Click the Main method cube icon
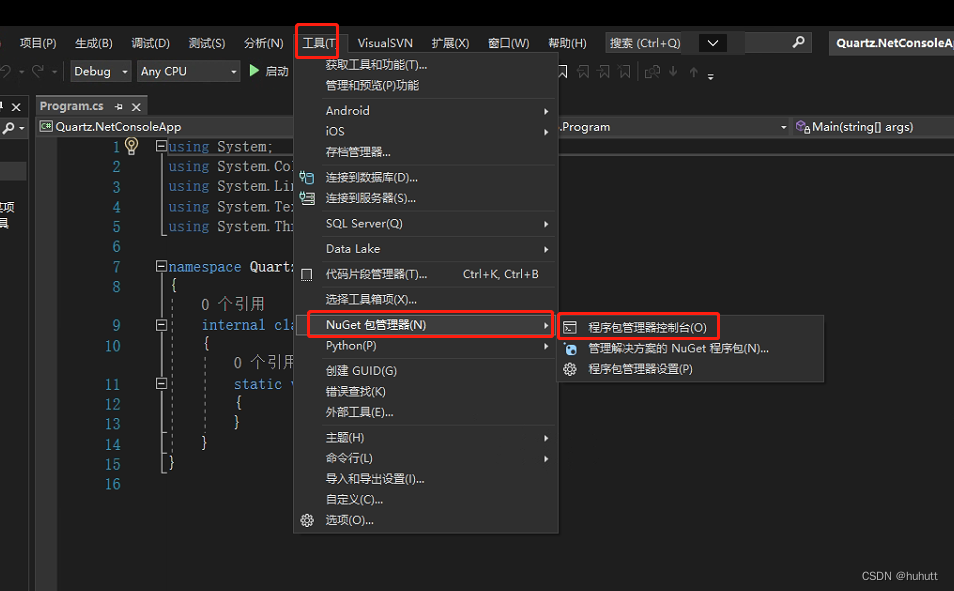The image size is (954, 591). (803, 127)
